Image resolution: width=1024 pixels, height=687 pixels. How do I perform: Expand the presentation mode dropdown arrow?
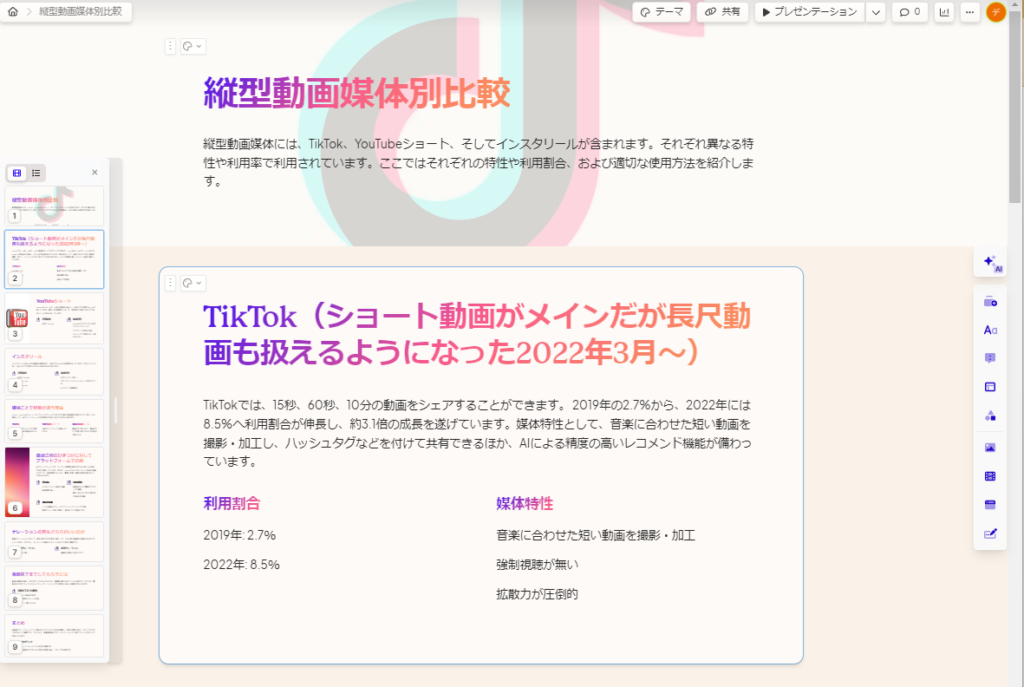pyautogui.click(x=876, y=12)
